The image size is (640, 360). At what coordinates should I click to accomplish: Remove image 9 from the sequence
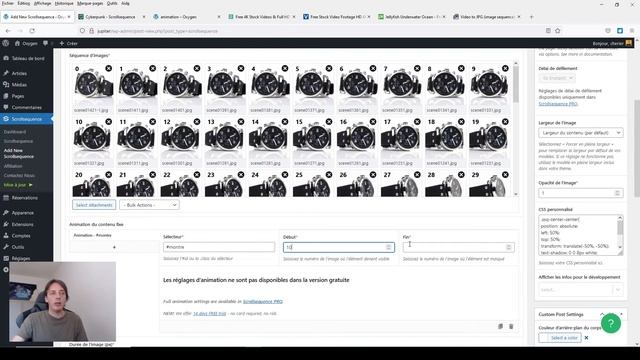coord(505,68)
